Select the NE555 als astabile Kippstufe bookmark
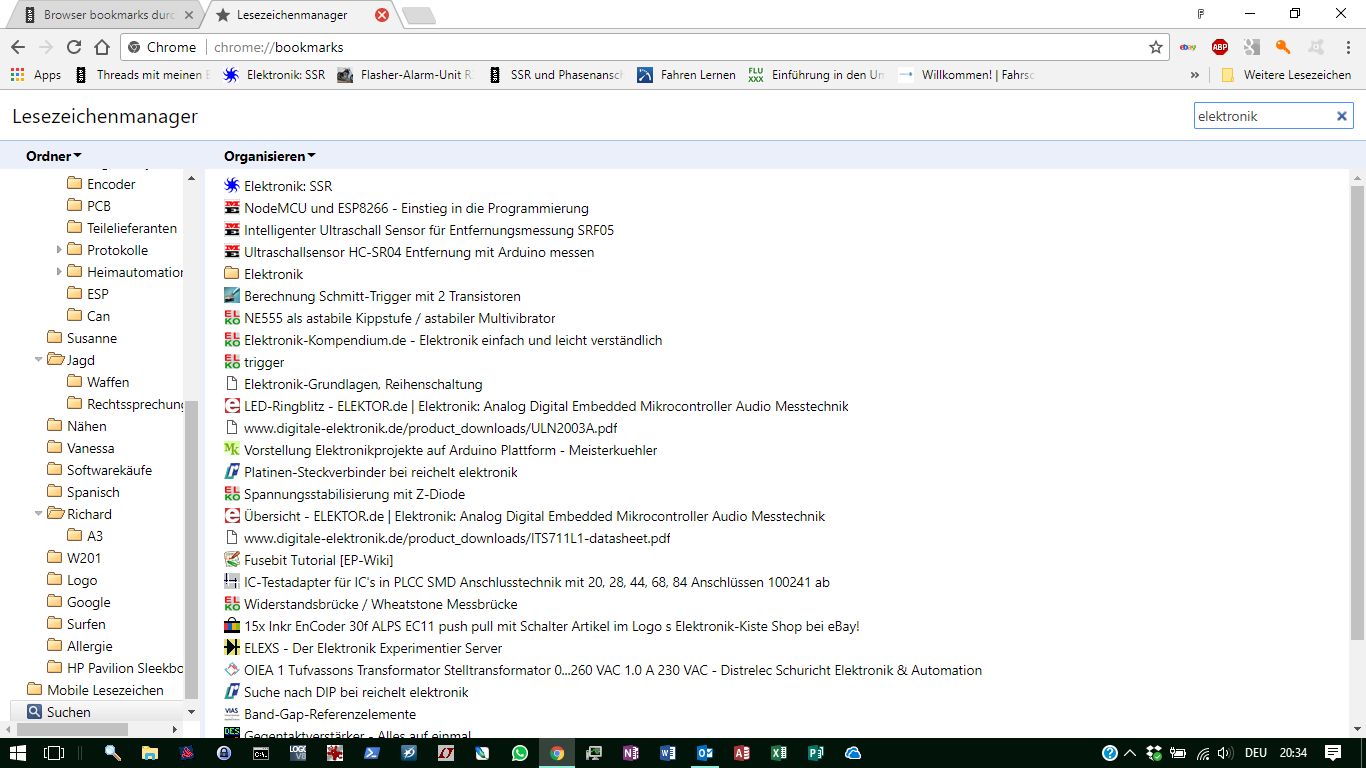This screenshot has height=768, width=1366. [390, 318]
